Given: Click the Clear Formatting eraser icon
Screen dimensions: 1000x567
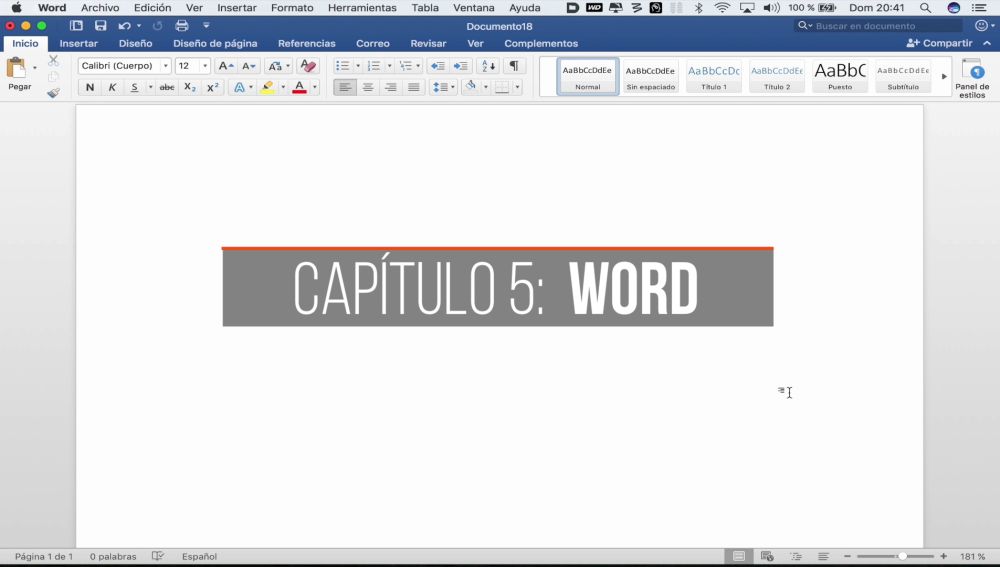Looking at the screenshot, I should pyautogui.click(x=308, y=66).
